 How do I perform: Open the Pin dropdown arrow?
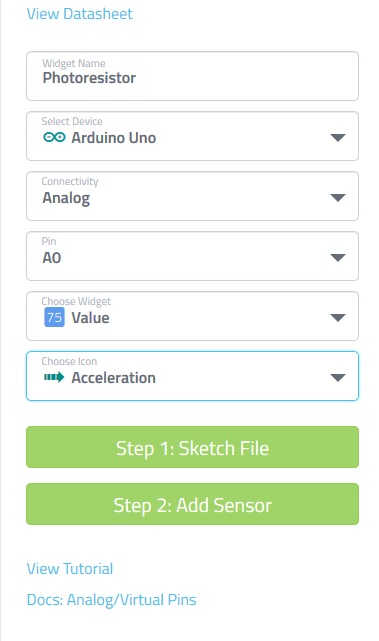(338, 258)
